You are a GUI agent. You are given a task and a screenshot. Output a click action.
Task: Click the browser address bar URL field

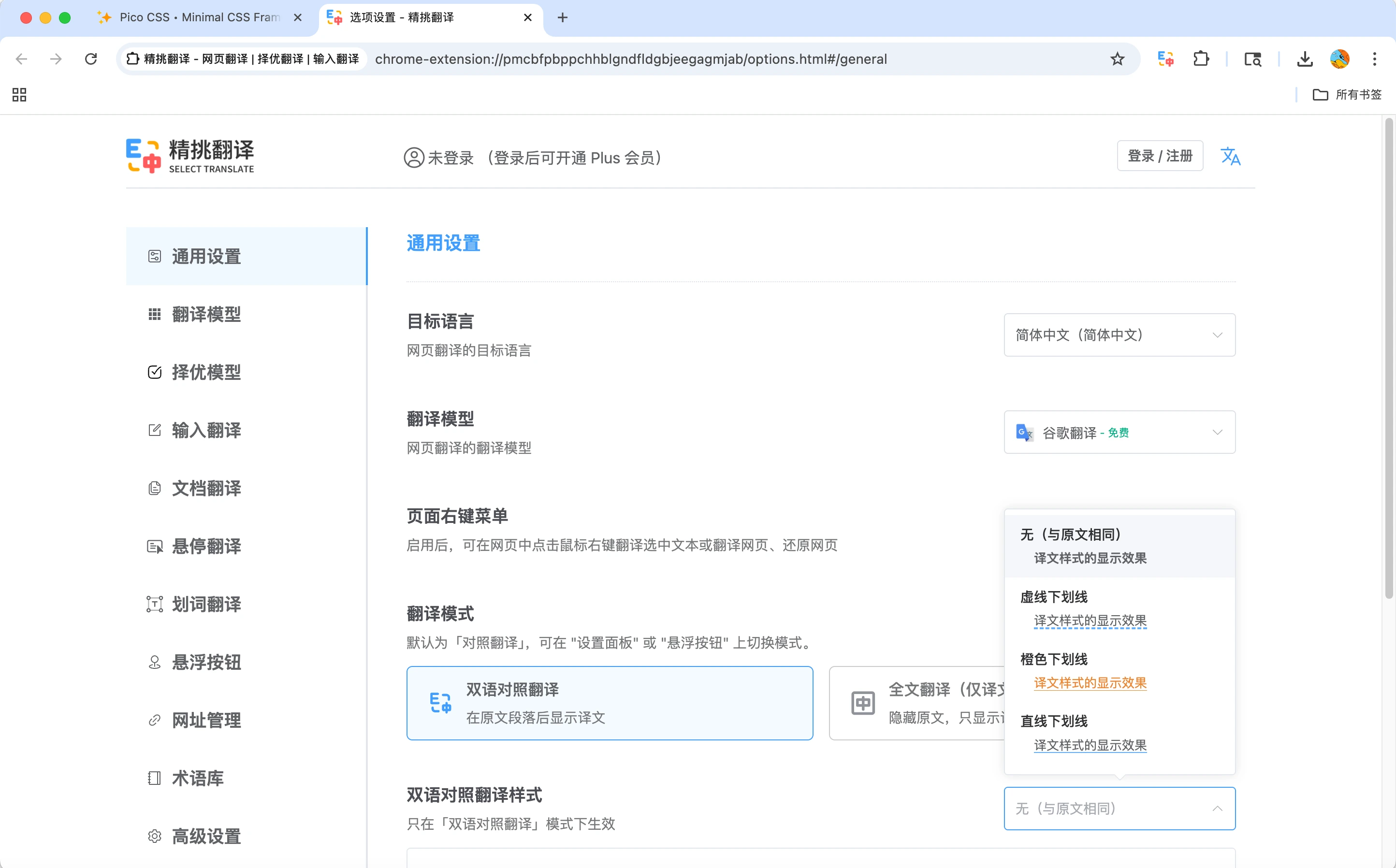631,58
